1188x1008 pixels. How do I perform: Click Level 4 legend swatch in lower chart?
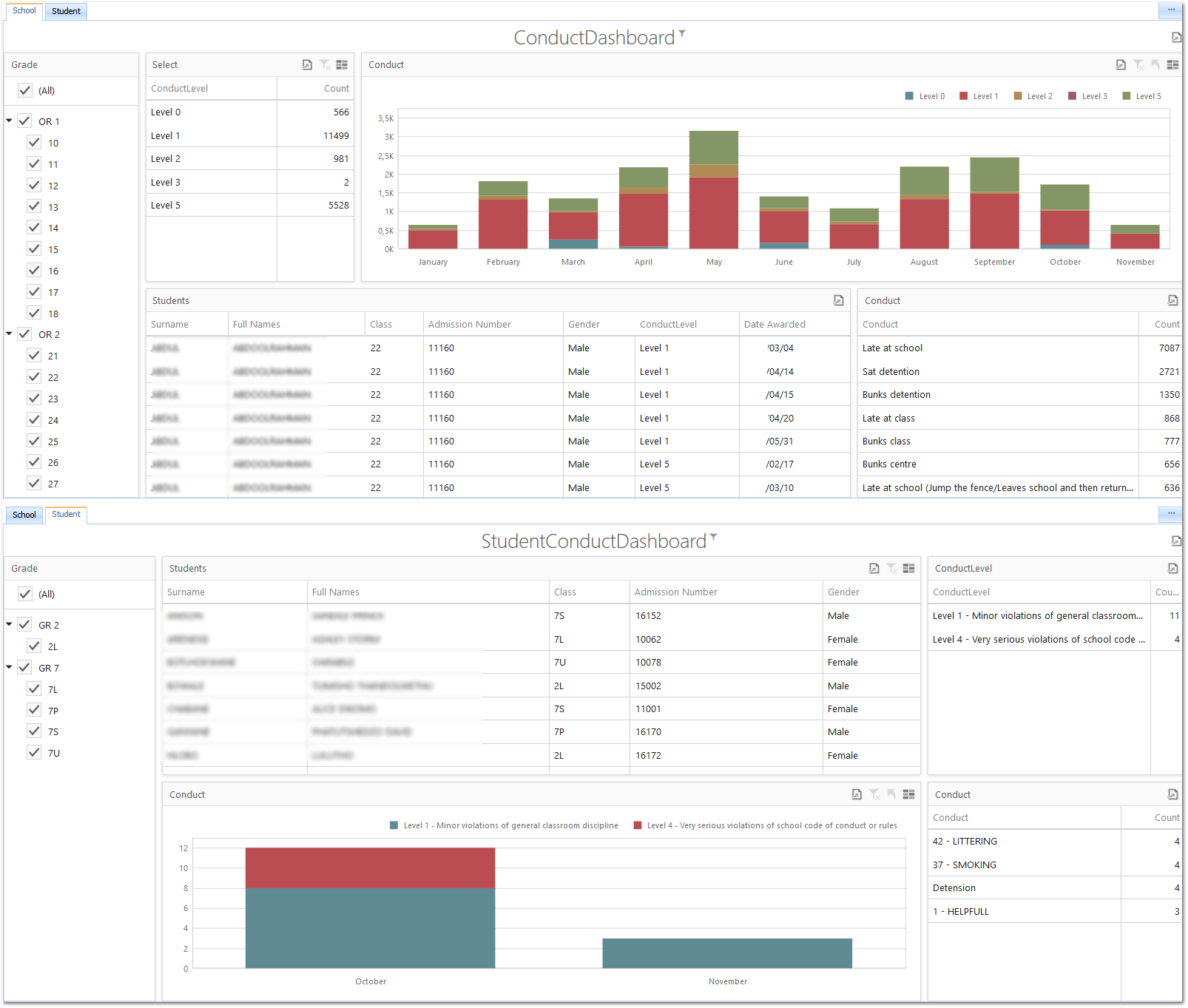(x=638, y=825)
